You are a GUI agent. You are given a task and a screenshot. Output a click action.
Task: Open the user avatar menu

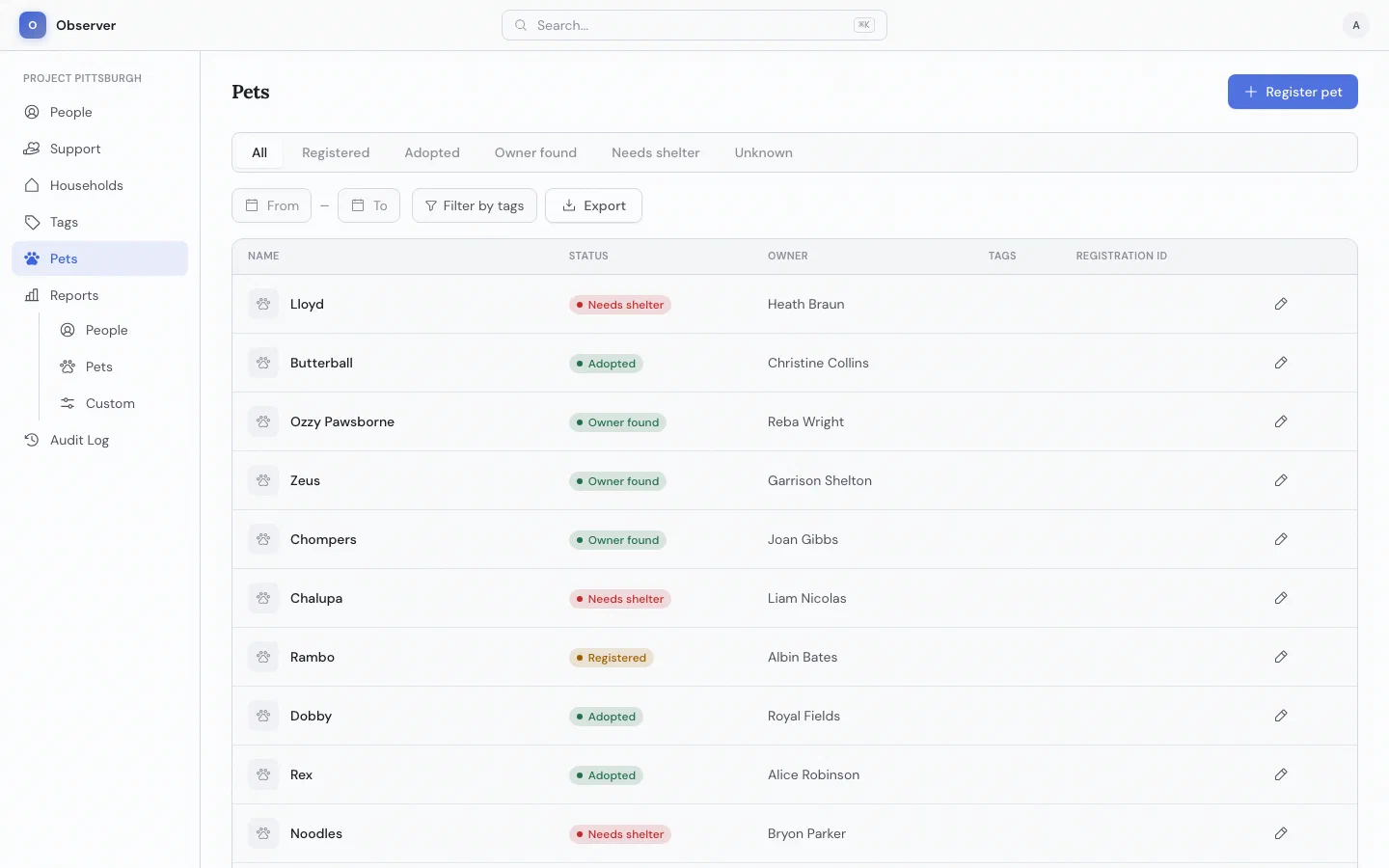(1355, 25)
